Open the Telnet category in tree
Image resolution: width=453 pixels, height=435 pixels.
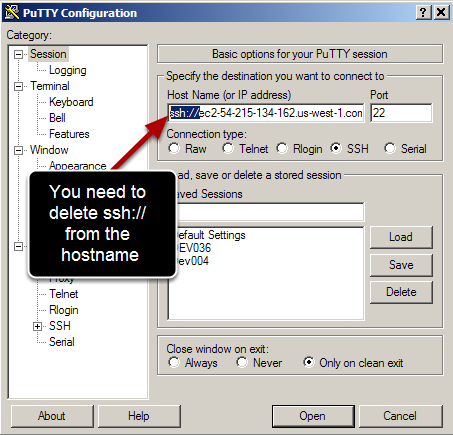64,294
